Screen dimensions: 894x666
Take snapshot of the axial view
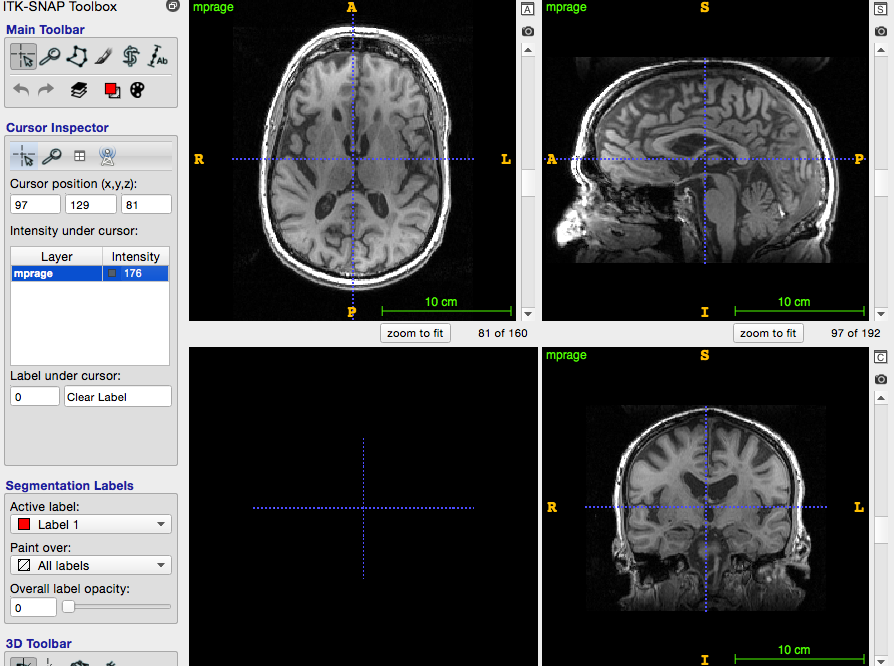pos(528,31)
